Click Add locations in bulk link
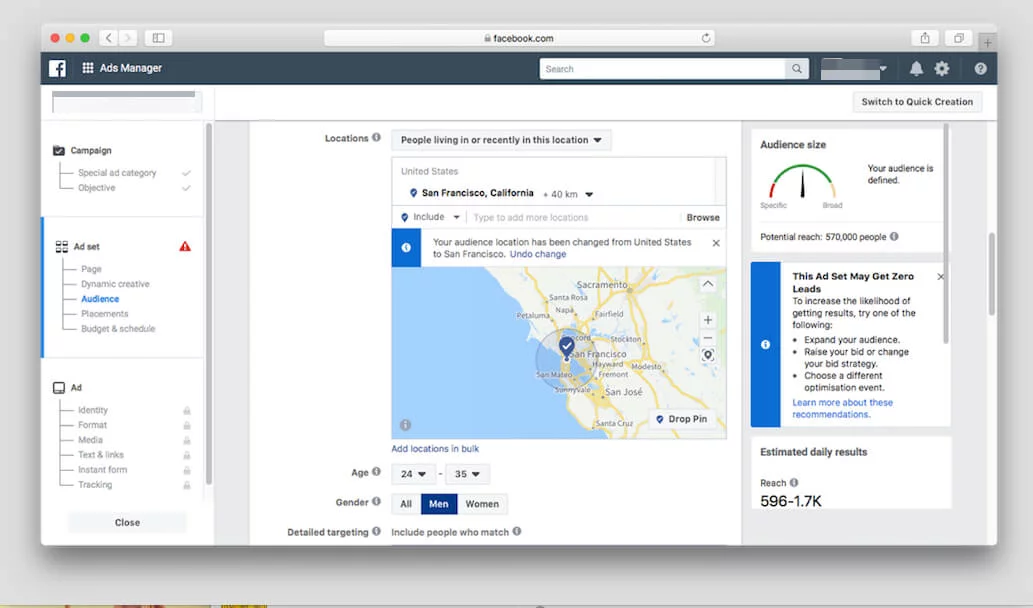 [x=435, y=449]
